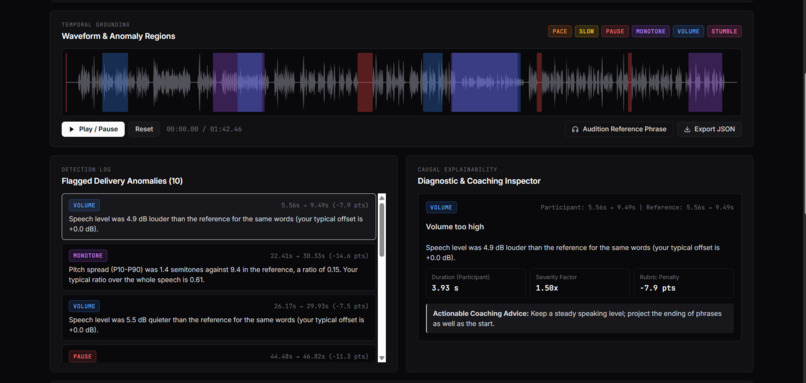Toggle the PAUSE legend tag
The height and width of the screenshot is (383, 806).
[615, 31]
